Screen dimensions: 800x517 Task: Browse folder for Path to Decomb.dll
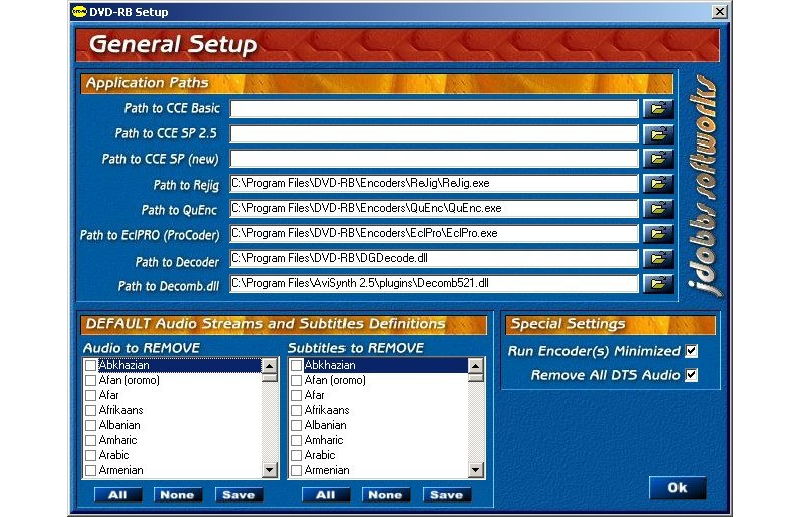(x=658, y=283)
